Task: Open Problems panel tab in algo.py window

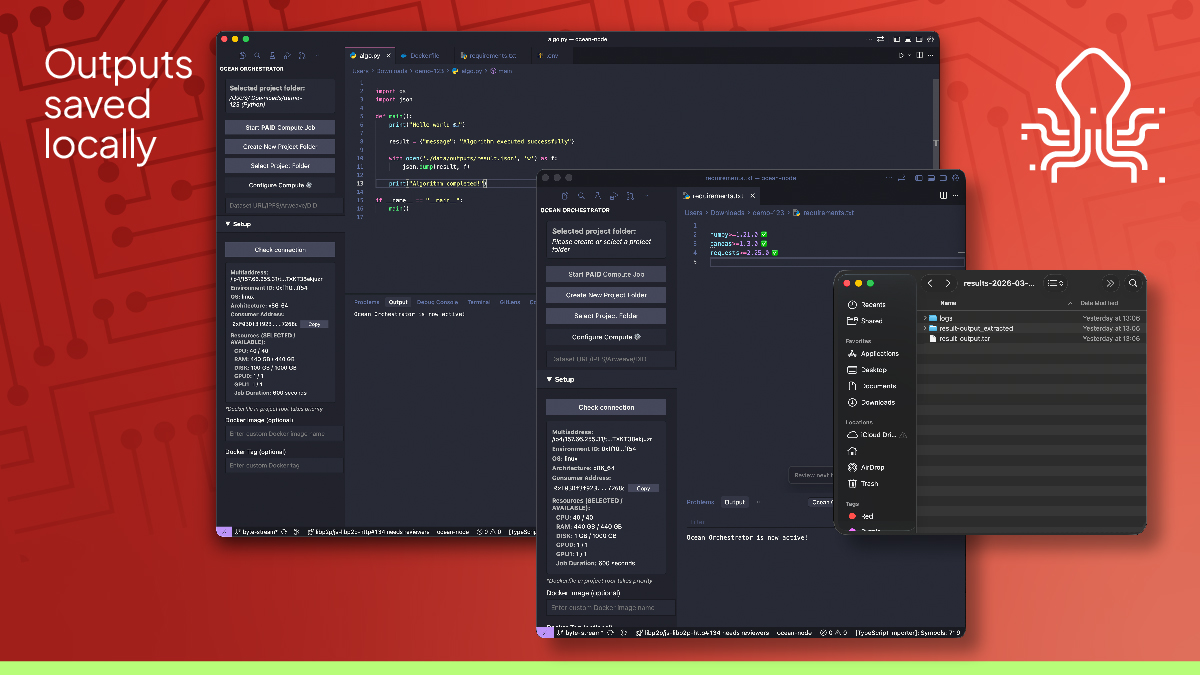Action: [x=366, y=302]
